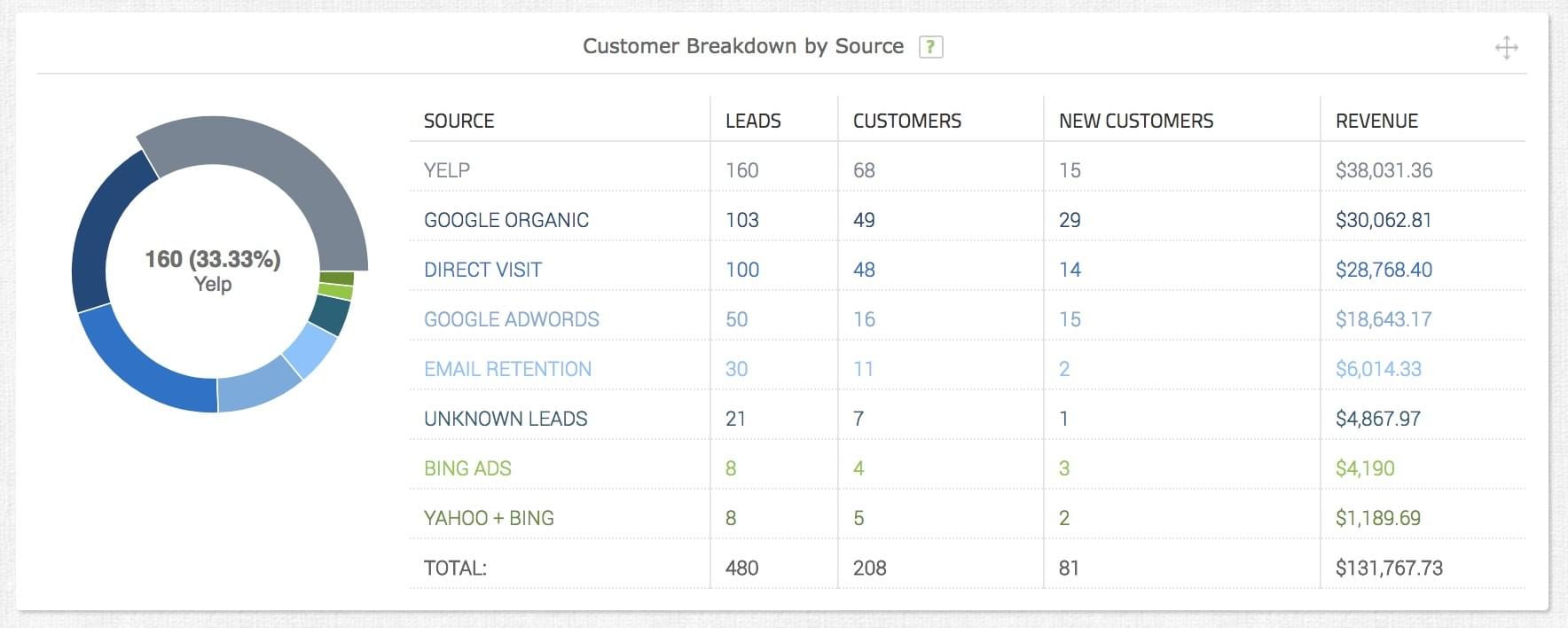Click the Yelp revenue value $38,031.36
The width and height of the screenshot is (1568, 628).
(1384, 170)
